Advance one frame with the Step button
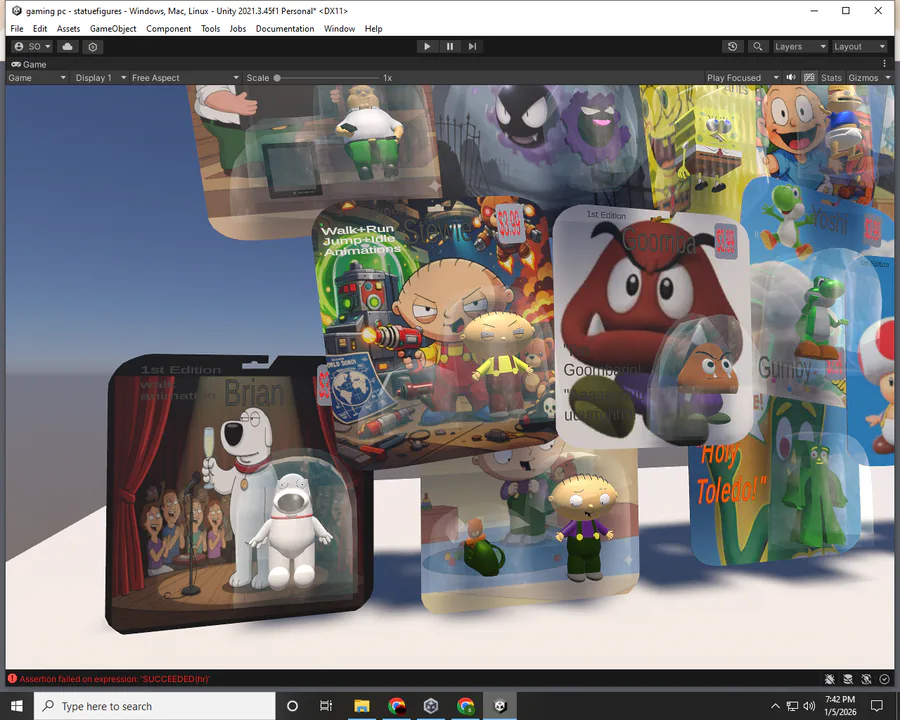The height and width of the screenshot is (720, 900). [472, 47]
